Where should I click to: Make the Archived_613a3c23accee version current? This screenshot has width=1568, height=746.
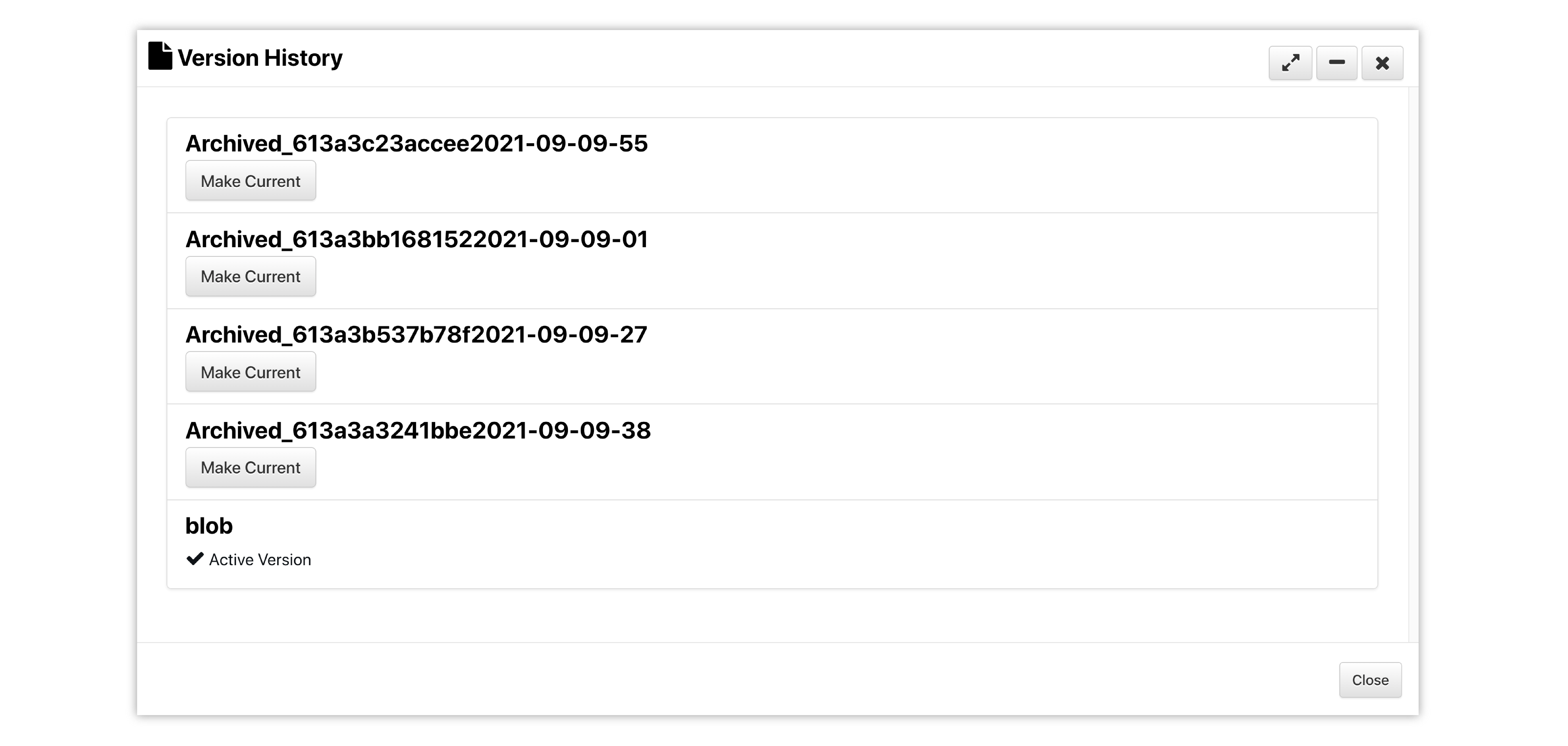tap(251, 181)
